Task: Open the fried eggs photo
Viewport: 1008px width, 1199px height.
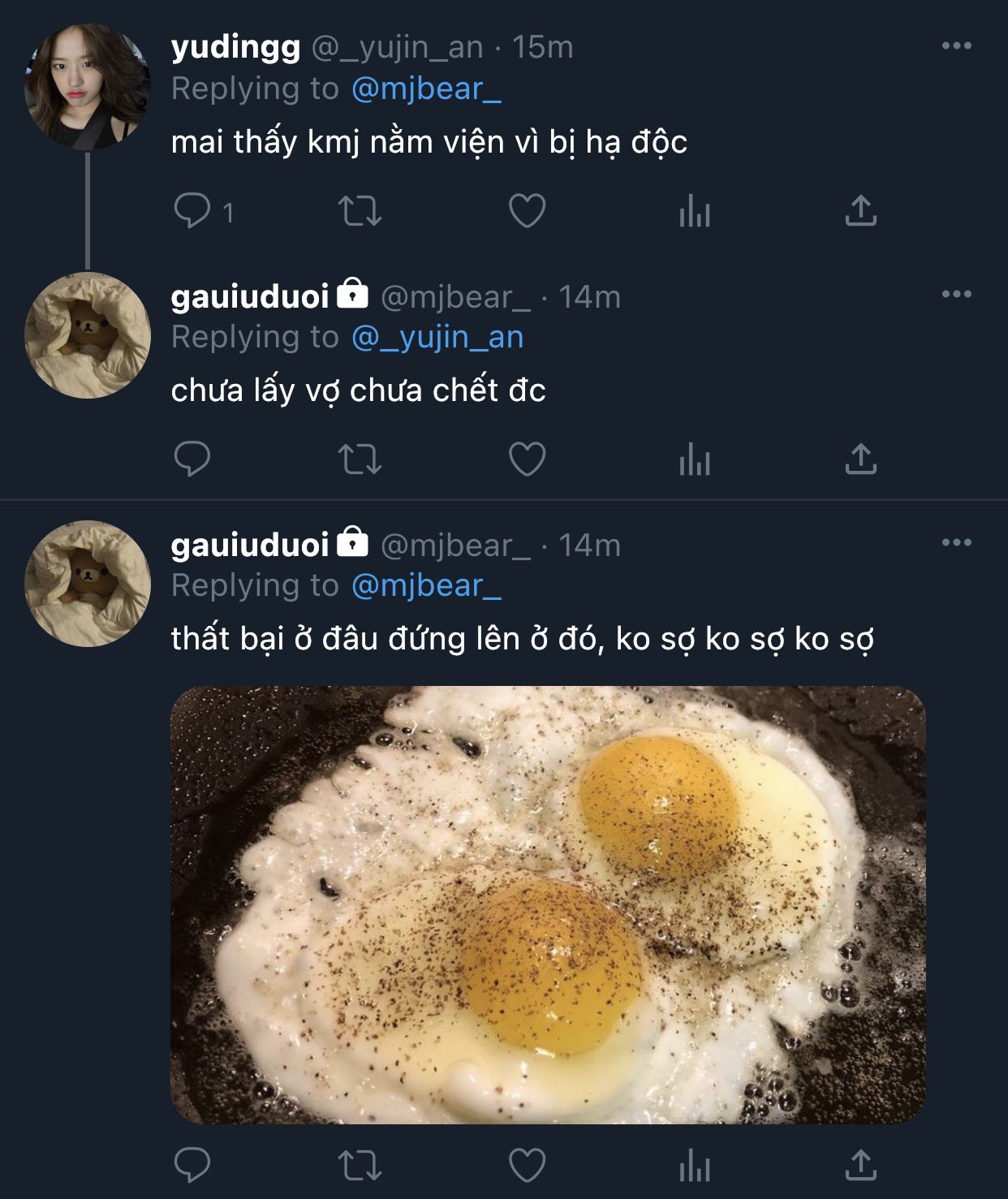Action: tap(548, 904)
